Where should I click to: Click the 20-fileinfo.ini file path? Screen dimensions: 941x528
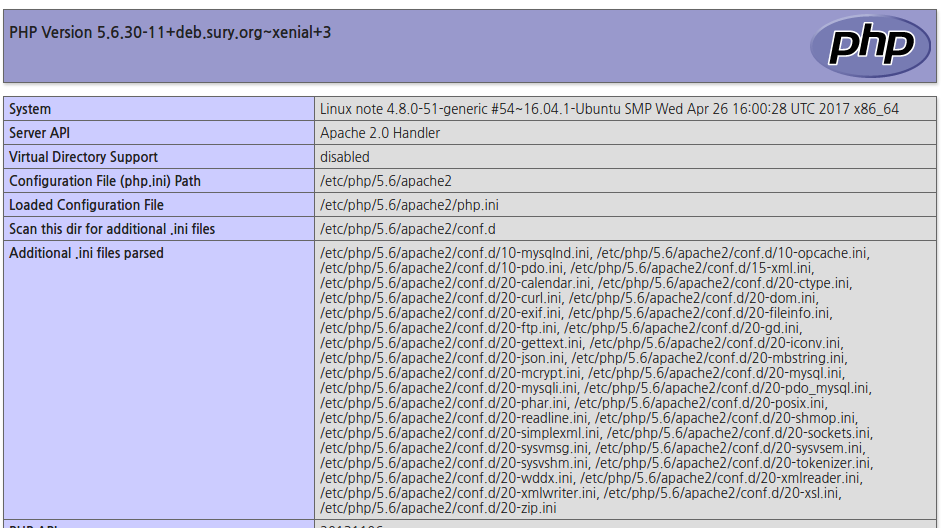[699, 313]
